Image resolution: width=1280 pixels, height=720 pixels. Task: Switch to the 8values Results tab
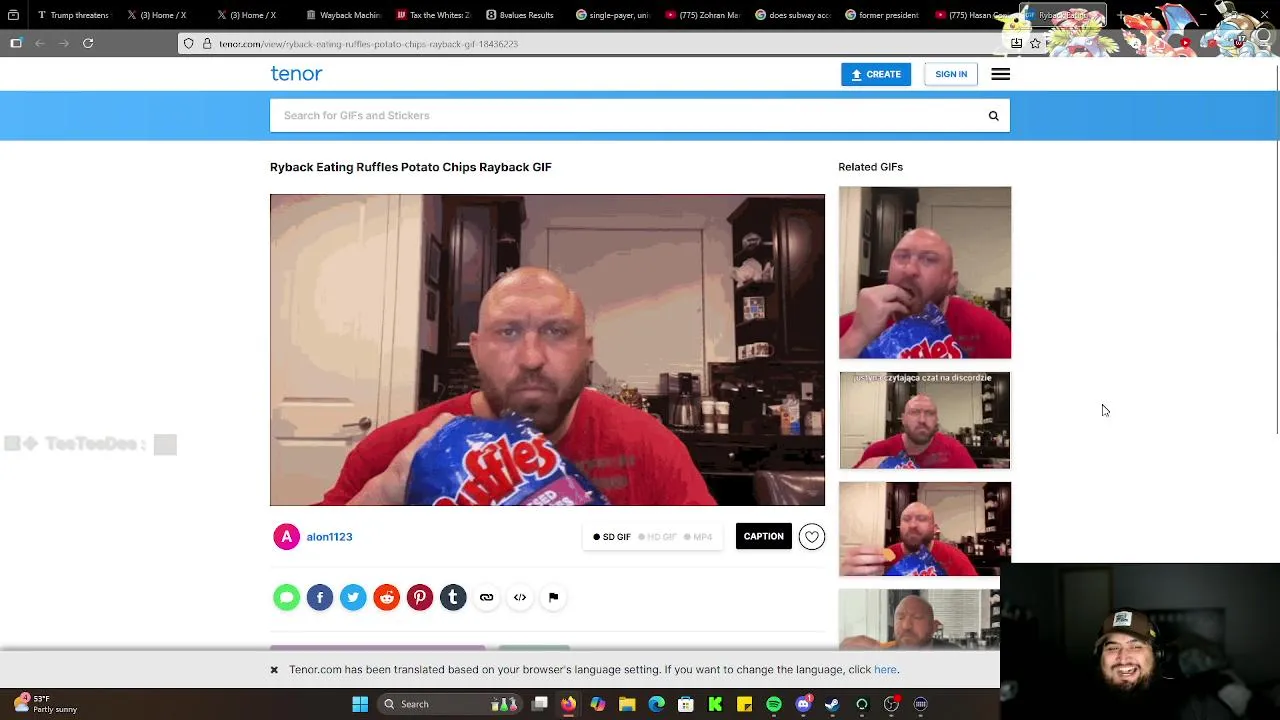click(x=520, y=15)
